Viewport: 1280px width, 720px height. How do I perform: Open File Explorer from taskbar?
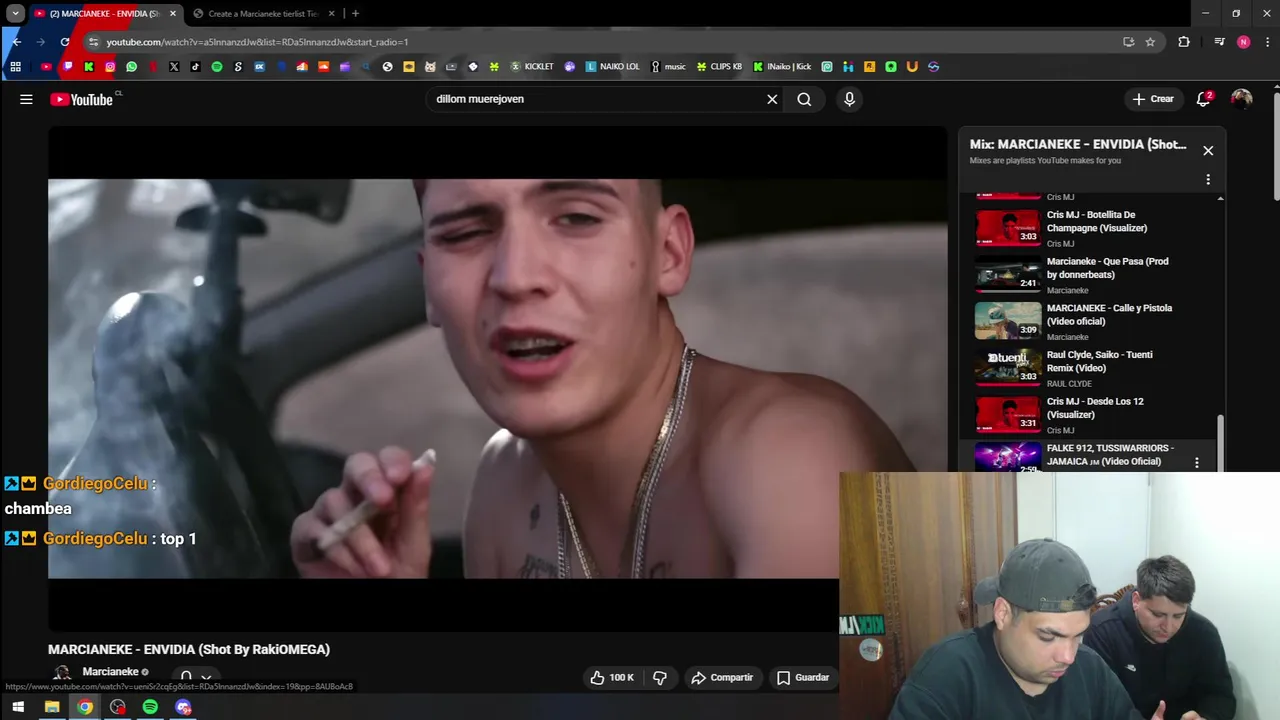pos(52,707)
